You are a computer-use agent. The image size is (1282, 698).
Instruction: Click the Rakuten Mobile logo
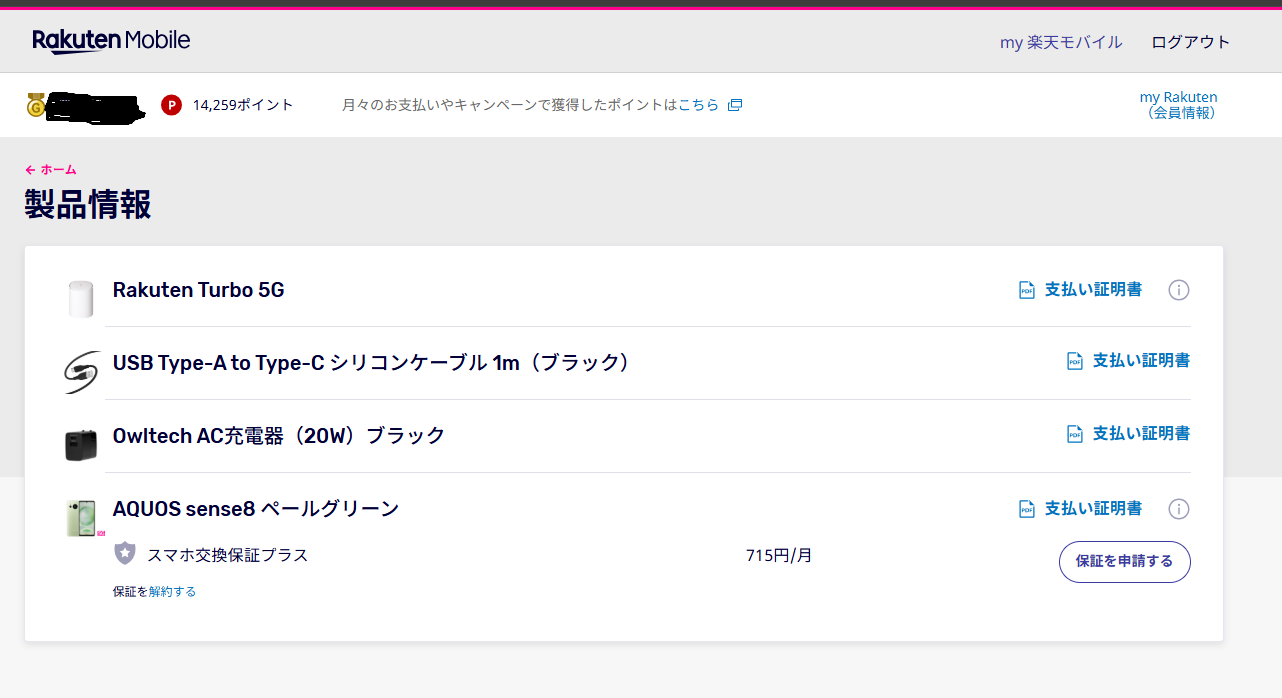pyautogui.click(x=111, y=41)
